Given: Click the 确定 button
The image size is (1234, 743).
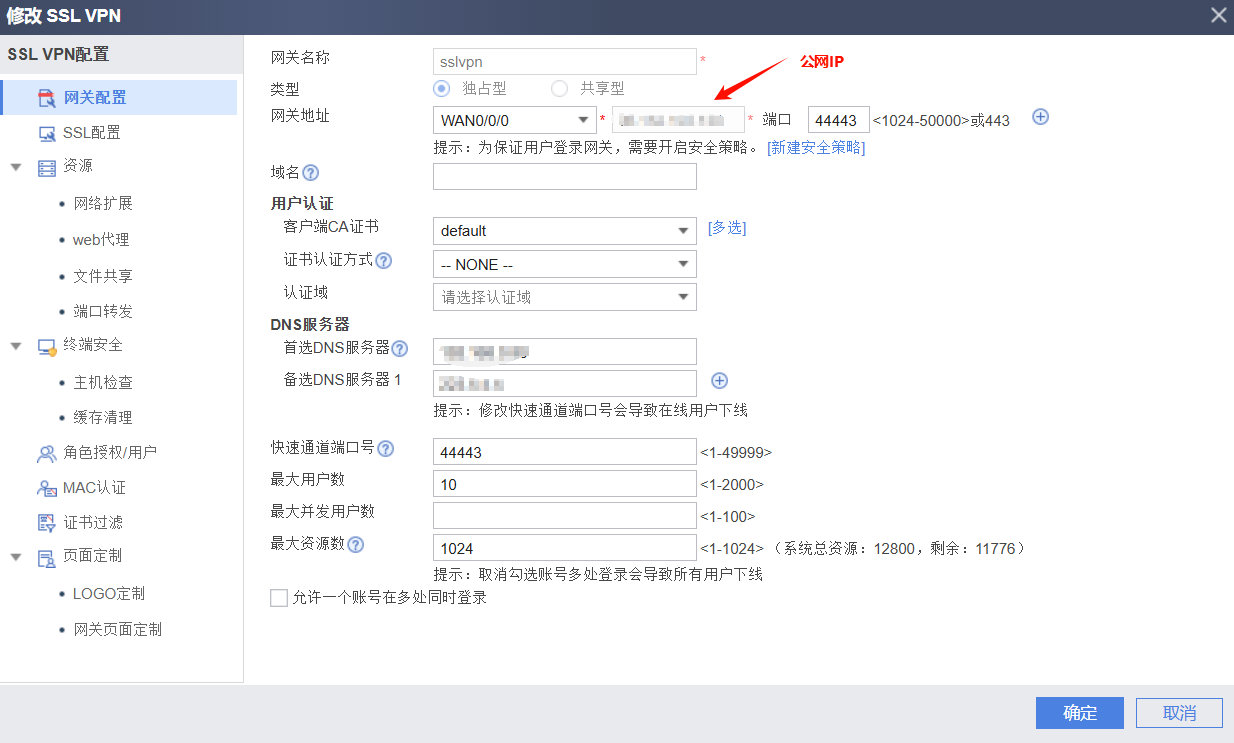Looking at the screenshot, I should click(x=1080, y=713).
